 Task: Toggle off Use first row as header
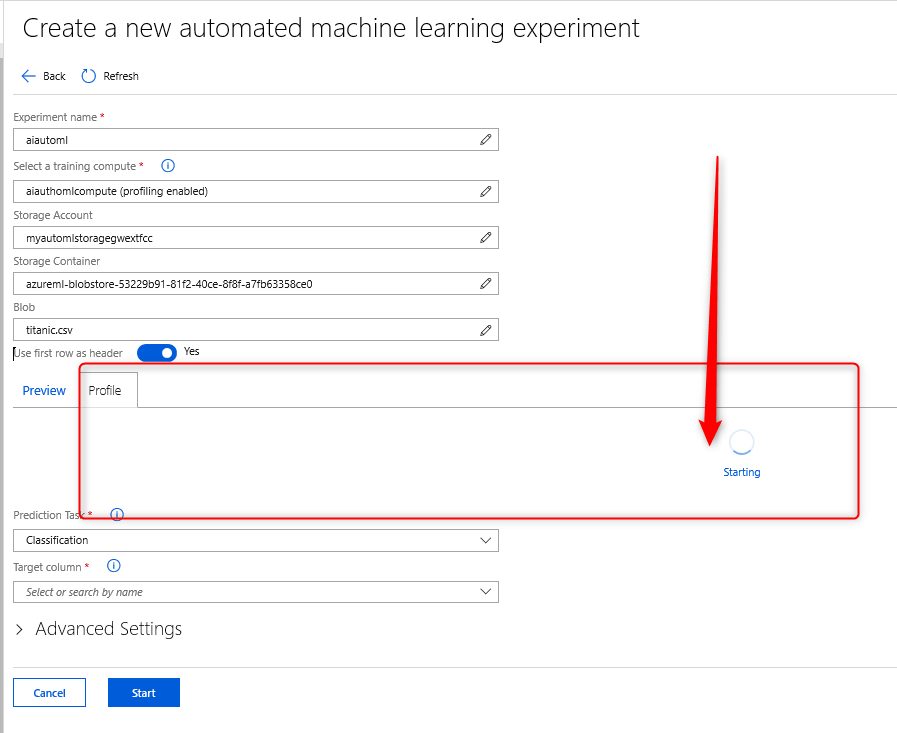pos(157,352)
